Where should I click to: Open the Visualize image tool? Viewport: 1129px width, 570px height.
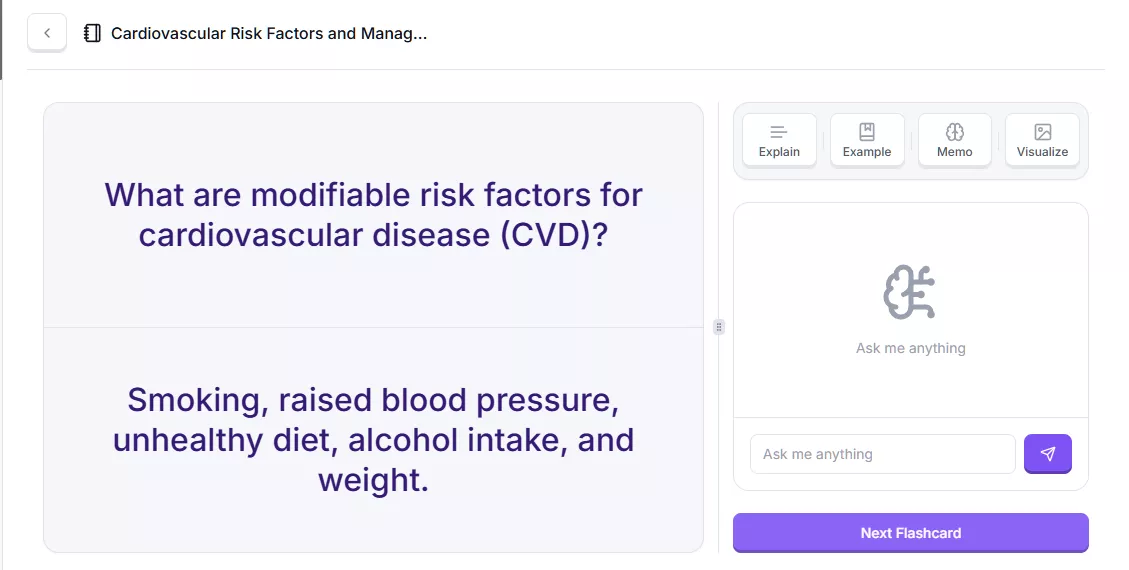pyautogui.click(x=1042, y=140)
